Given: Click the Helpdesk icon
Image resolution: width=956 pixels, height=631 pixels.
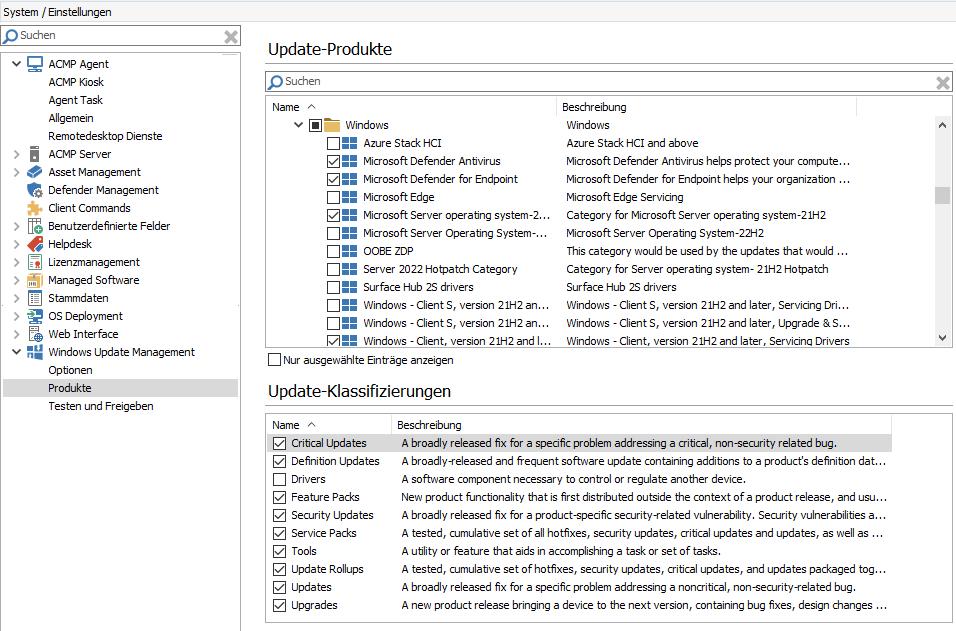Looking at the screenshot, I should [x=33, y=244].
